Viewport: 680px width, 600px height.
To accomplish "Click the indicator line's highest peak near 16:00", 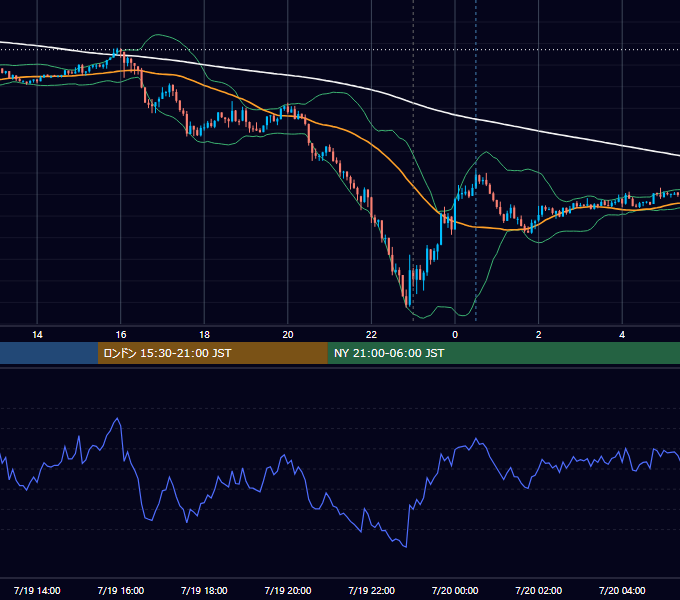I will pyautogui.click(x=117, y=419).
